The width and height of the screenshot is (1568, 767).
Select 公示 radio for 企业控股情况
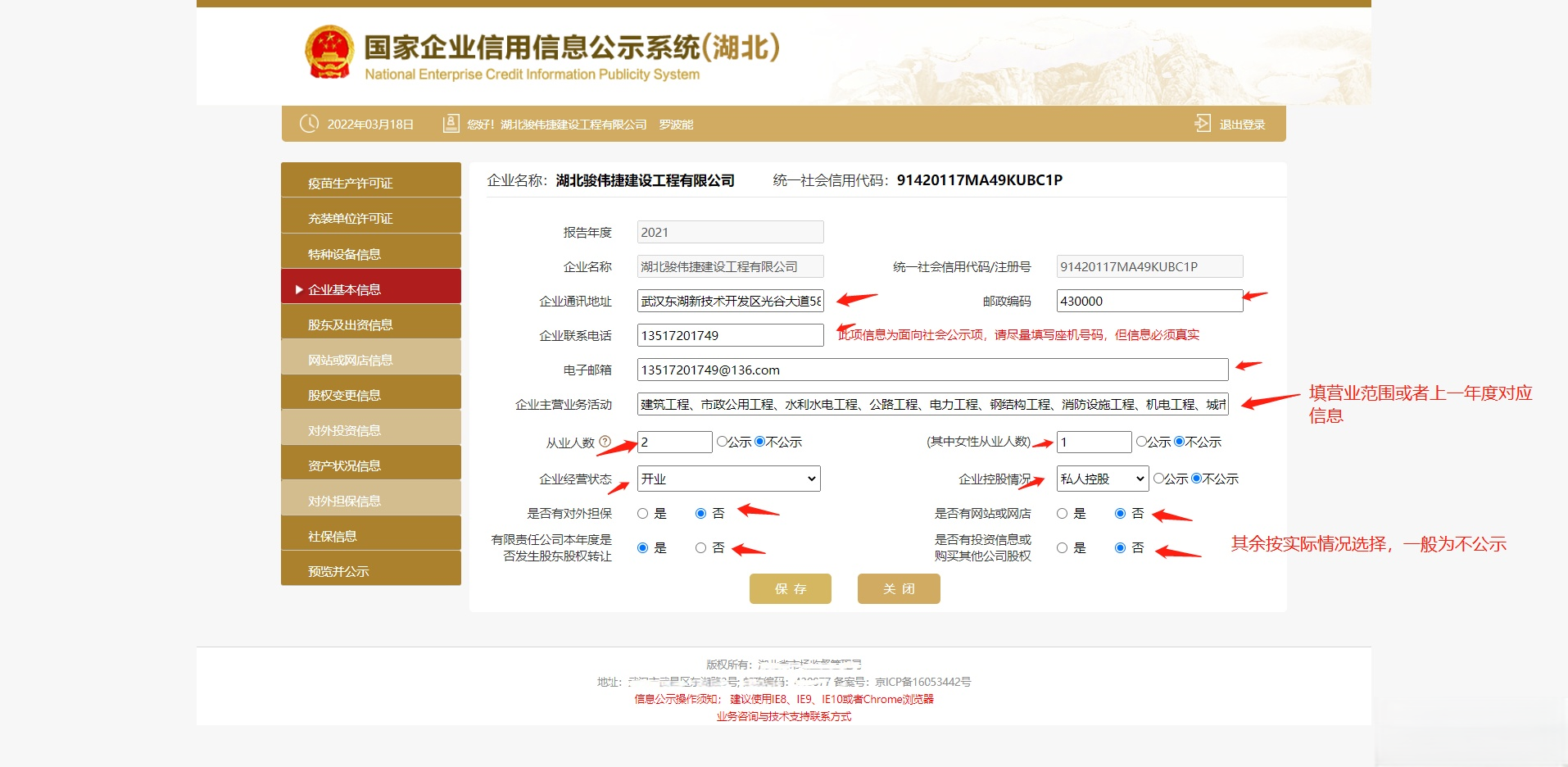point(1158,479)
